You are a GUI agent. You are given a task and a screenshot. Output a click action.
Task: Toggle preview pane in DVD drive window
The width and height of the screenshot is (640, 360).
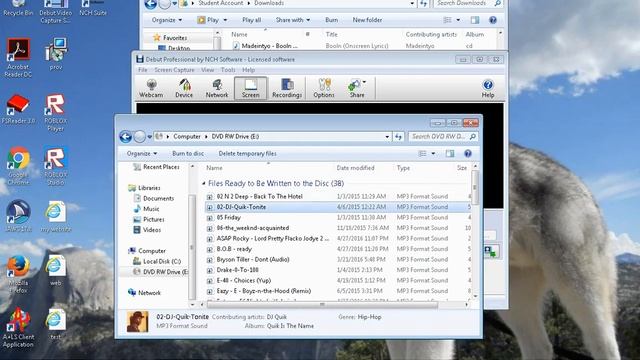450,153
